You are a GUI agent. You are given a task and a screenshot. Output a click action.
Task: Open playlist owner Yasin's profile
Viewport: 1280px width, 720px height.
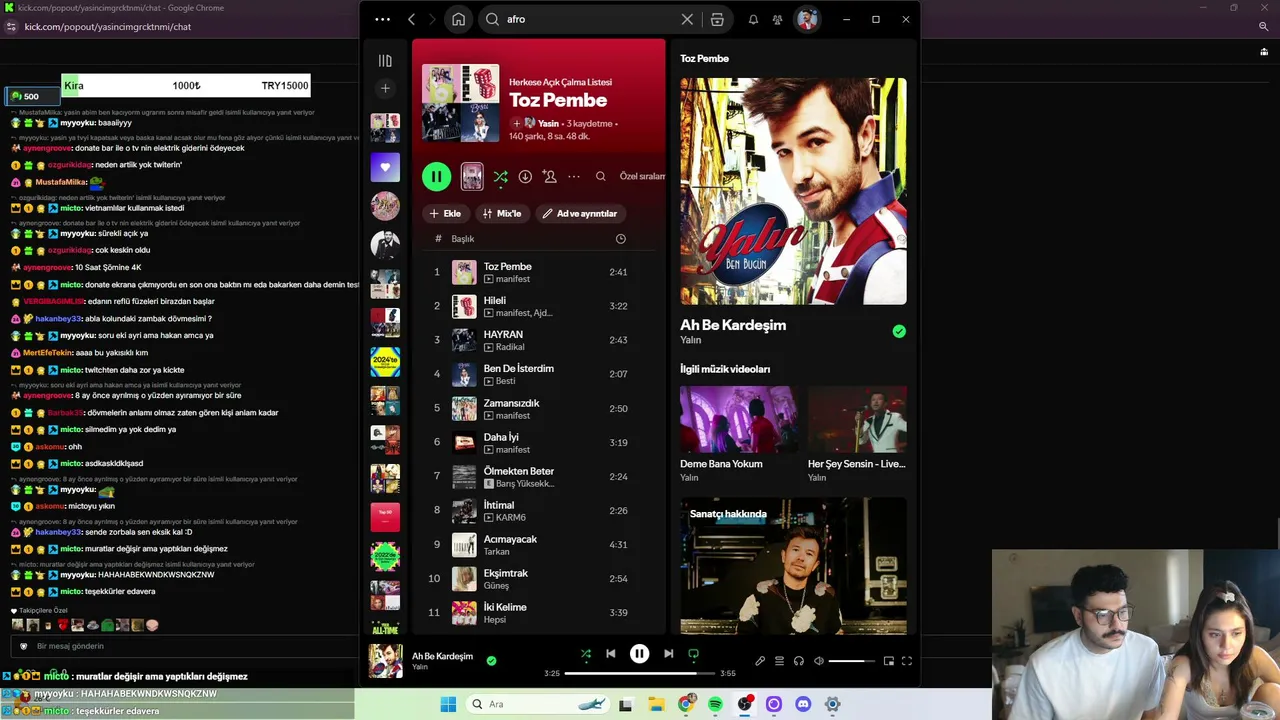click(548, 124)
